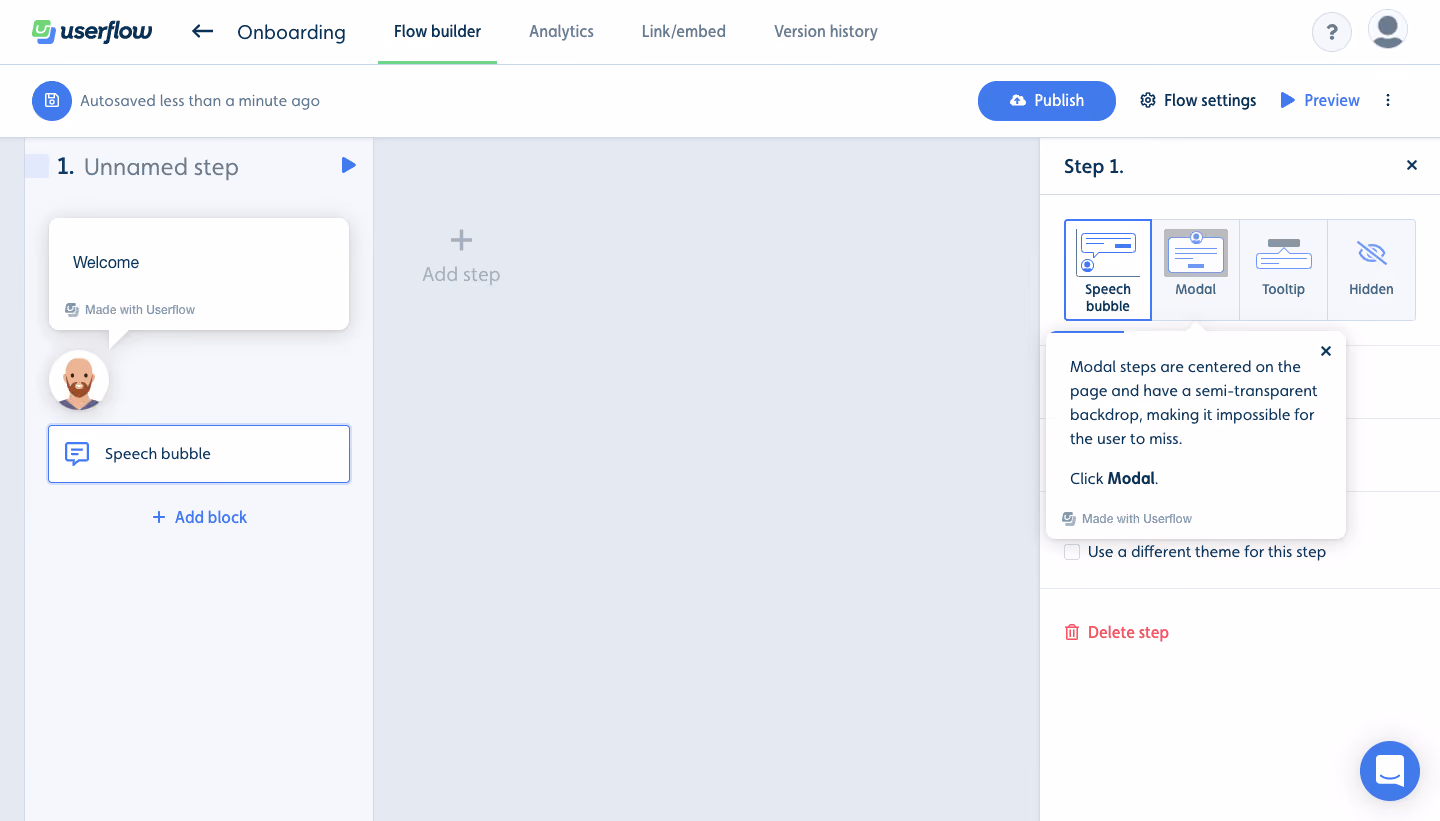Open the Analytics tab
The height and width of the screenshot is (821, 1440).
click(561, 32)
